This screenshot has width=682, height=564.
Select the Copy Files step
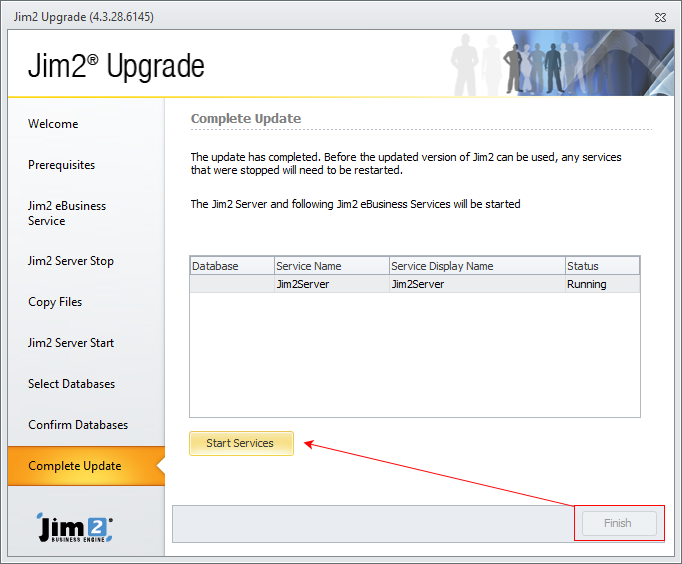[55, 302]
